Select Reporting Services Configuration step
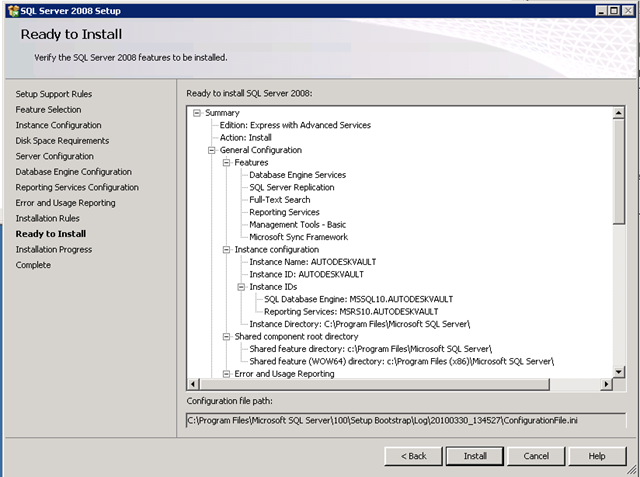This screenshot has height=477, width=640. tap(77, 187)
